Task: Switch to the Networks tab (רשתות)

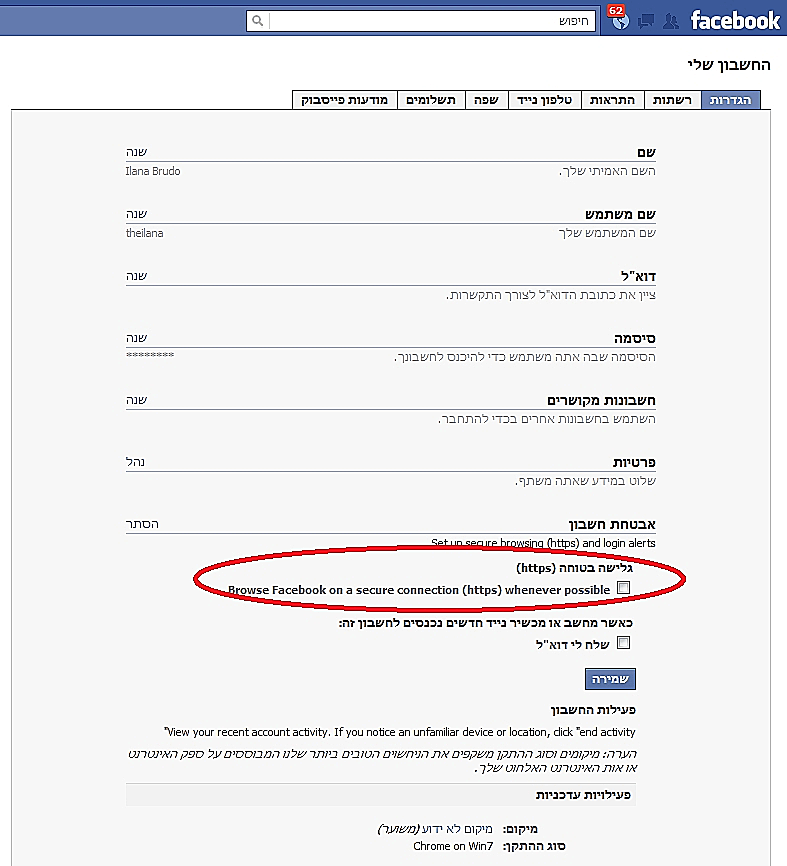Action: coord(672,100)
